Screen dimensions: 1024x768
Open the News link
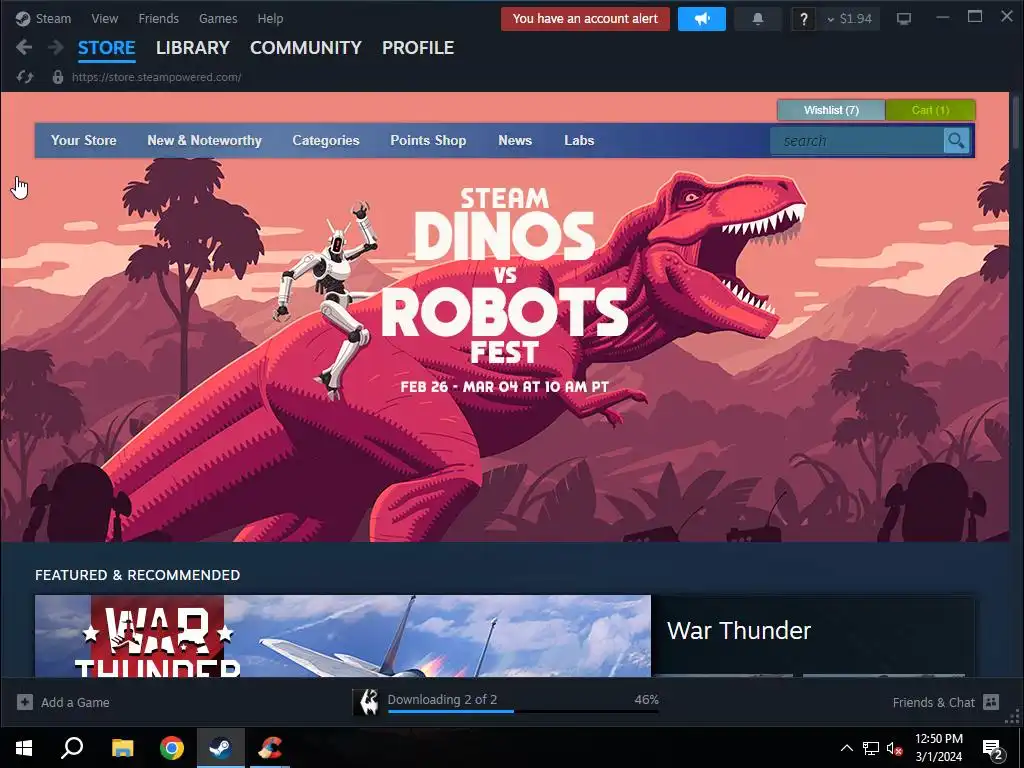515,140
